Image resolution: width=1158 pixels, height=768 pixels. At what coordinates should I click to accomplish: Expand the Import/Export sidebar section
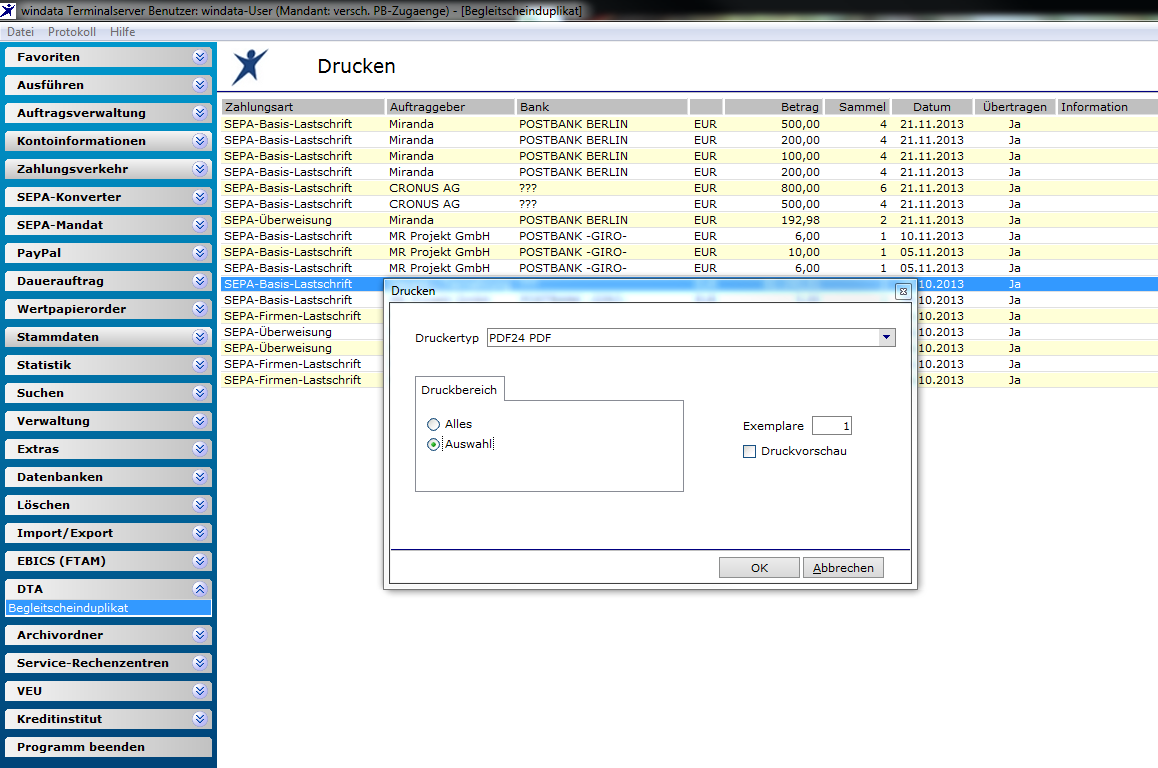(x=109, y=533)
